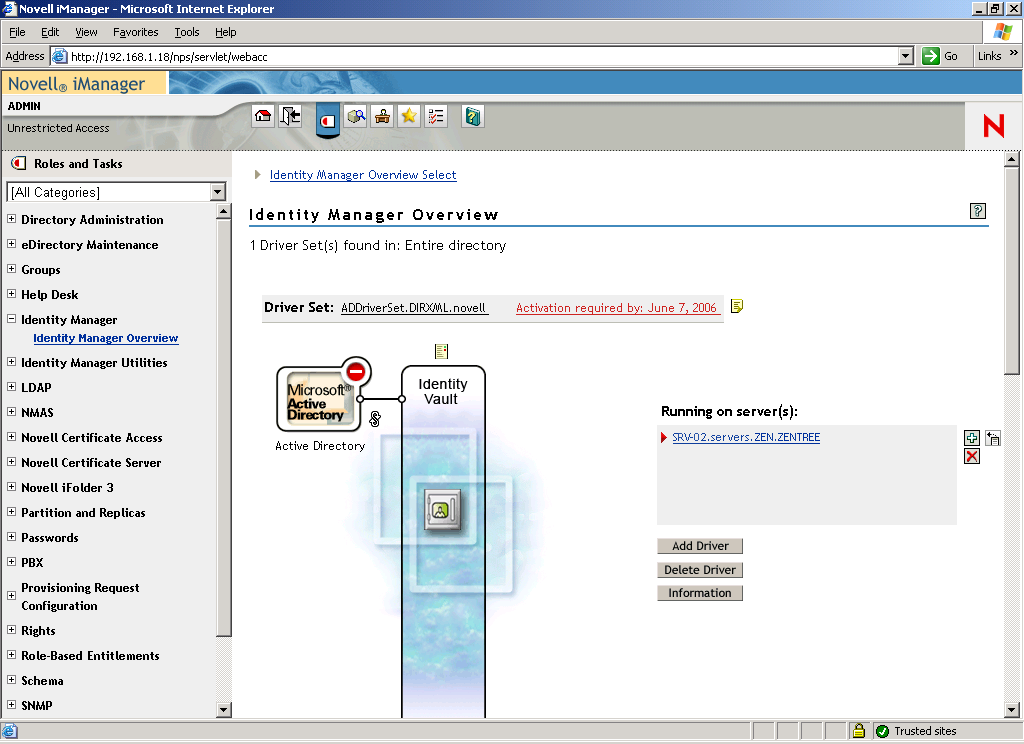Image resolution: width=1024 pixels, height=744 pixels.
Task: Click the Add Driver button
Action: point(699,545)
